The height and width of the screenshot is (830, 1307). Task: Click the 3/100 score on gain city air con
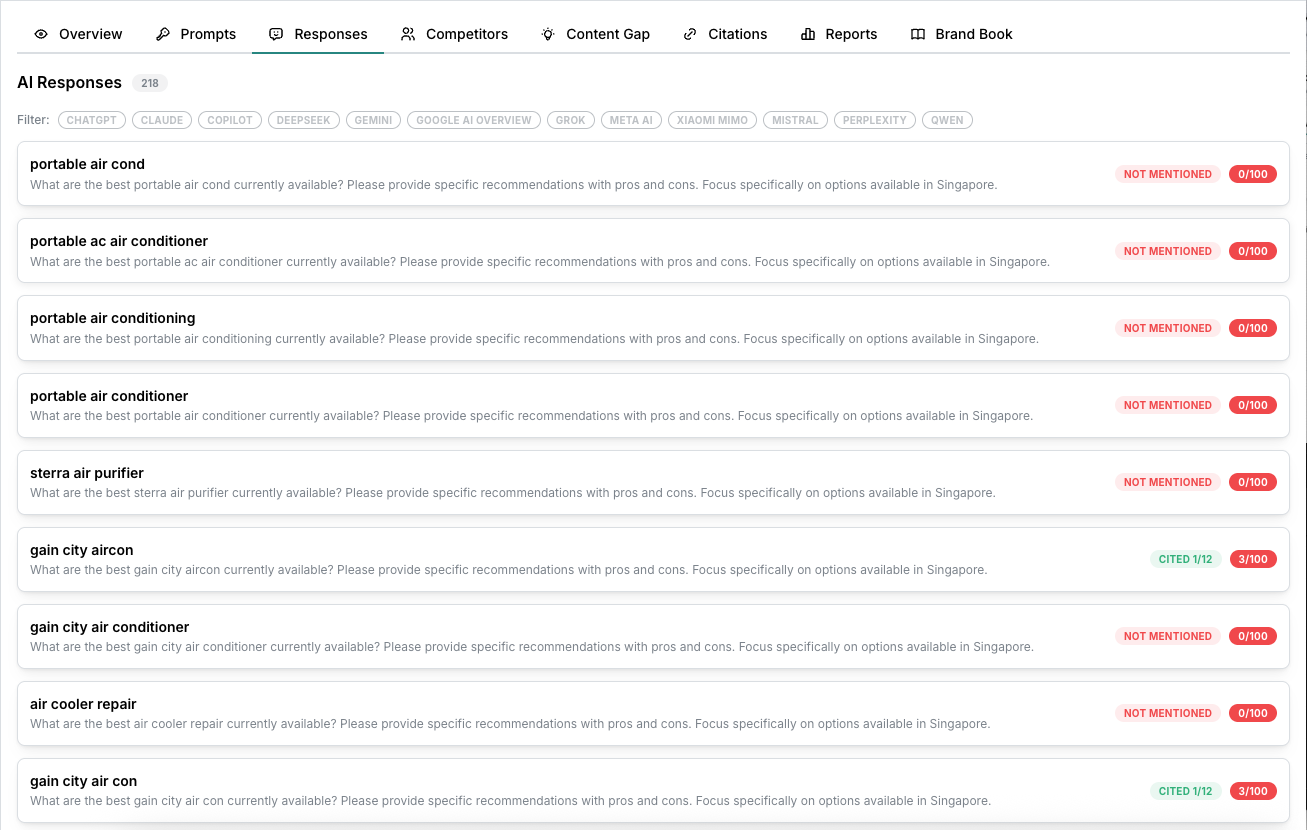[1253, 791]
